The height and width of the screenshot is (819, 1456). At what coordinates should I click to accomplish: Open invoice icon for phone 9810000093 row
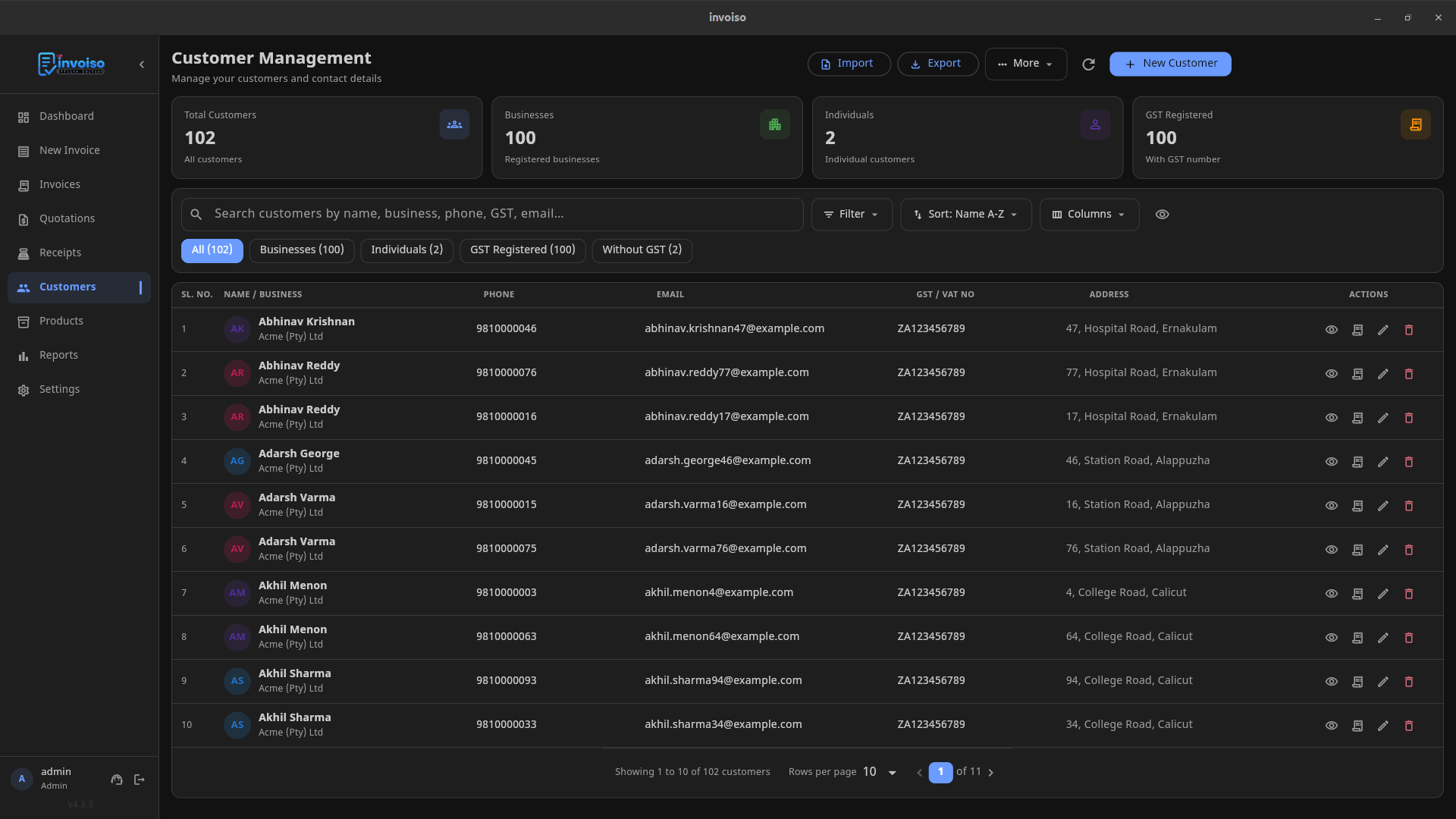click(x=1357, y=682)
